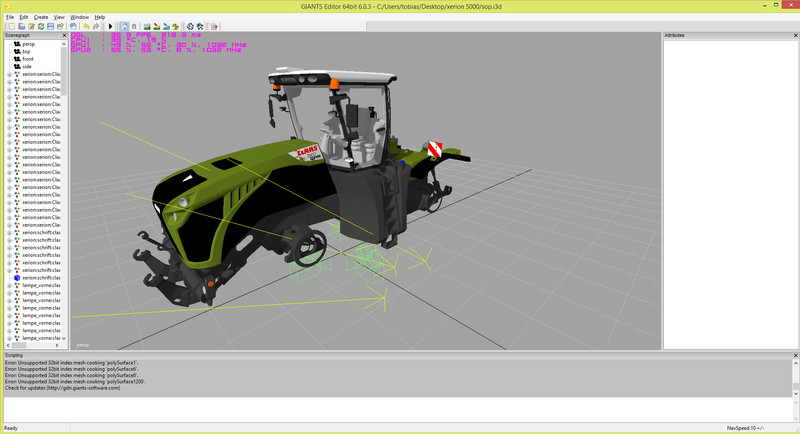Screen dimensions: 800x434
Task: Click the Scripting log vertical scrollbar
Action: coord(795,376)
